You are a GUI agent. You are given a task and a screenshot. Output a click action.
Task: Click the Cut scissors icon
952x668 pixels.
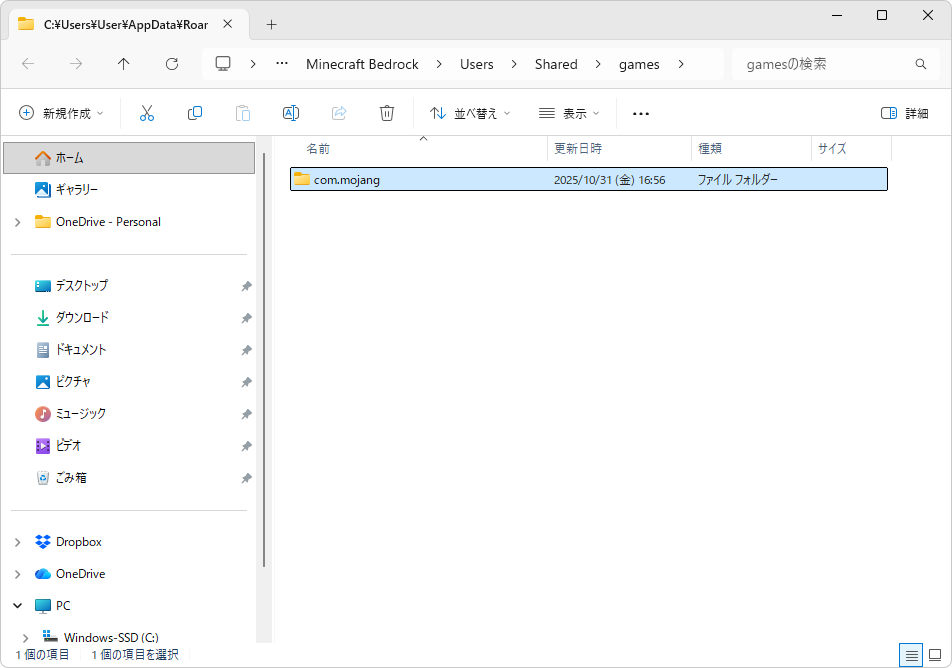(x=147, y=114)
